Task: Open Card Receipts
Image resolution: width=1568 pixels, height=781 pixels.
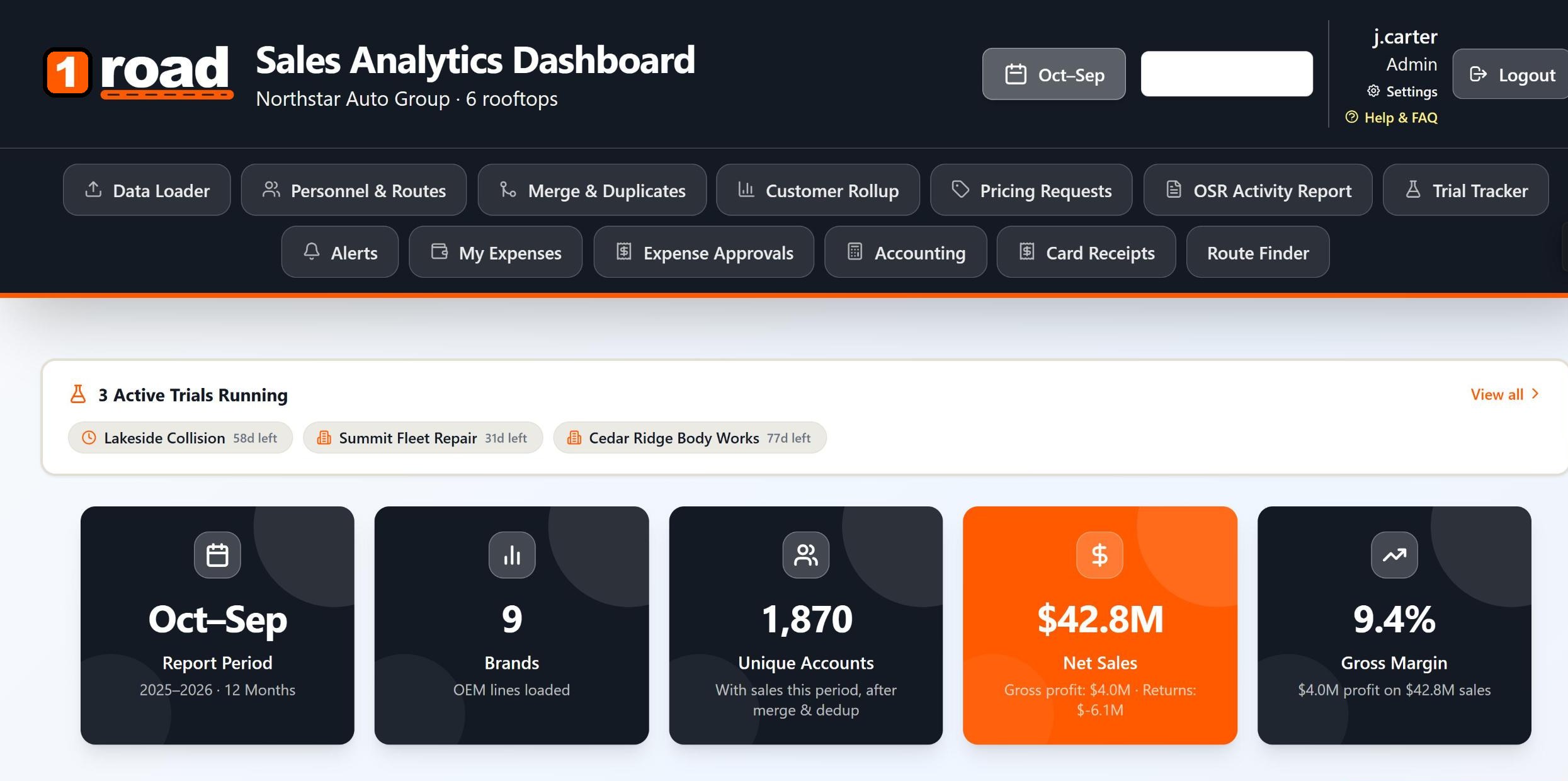Action: point(1086,253)
